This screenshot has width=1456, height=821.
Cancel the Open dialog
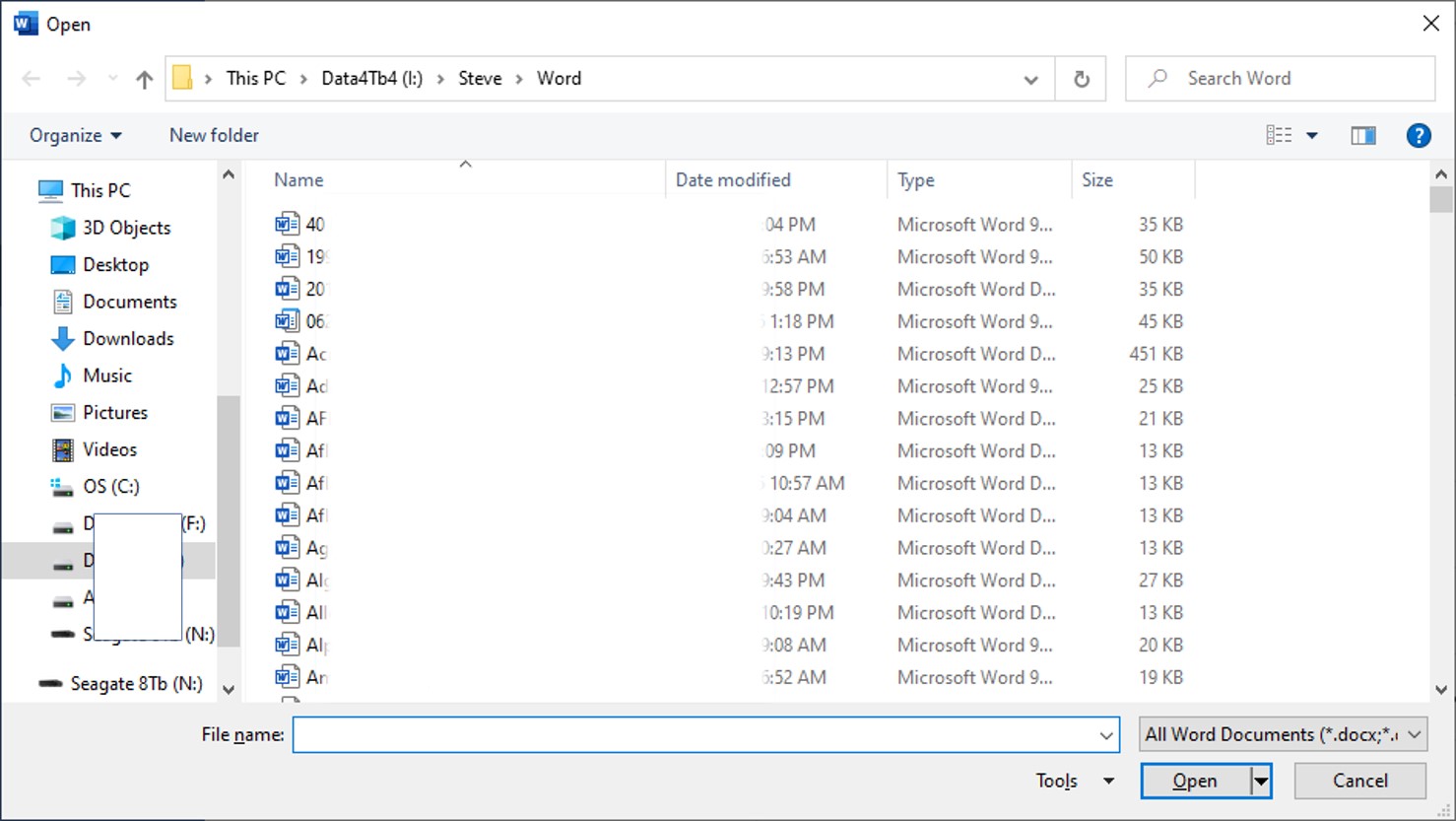(x=1360, y=781)
